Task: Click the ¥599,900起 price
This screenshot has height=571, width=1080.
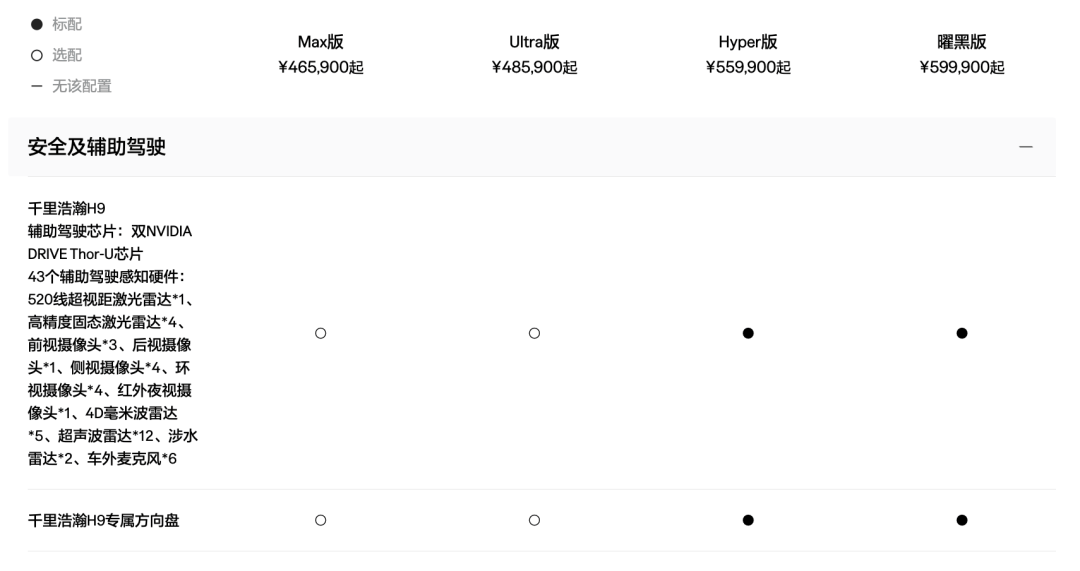Action: click(x=962, y=68)
